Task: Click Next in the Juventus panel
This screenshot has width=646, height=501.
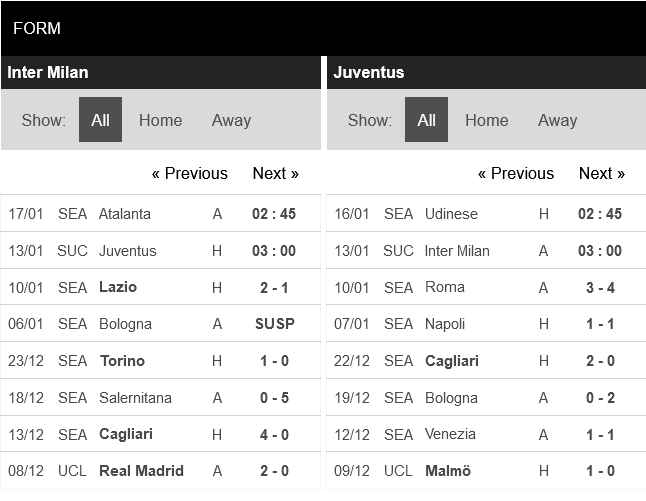Action: pyautogui.click(x=602, y=173)
